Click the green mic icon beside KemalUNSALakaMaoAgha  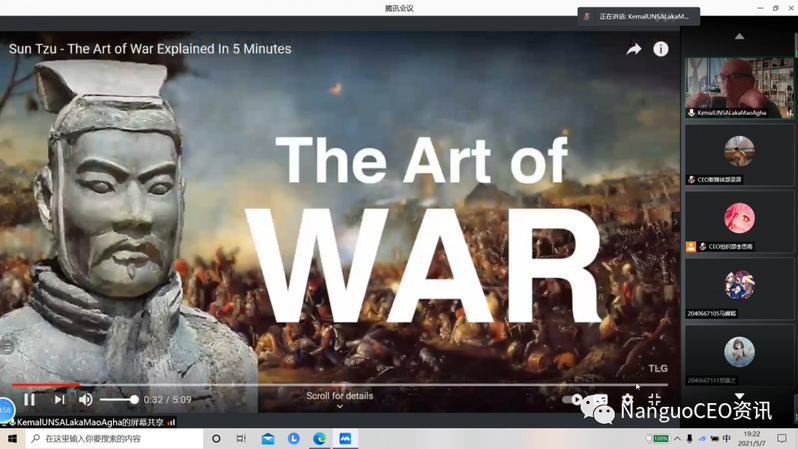[691, 113]
